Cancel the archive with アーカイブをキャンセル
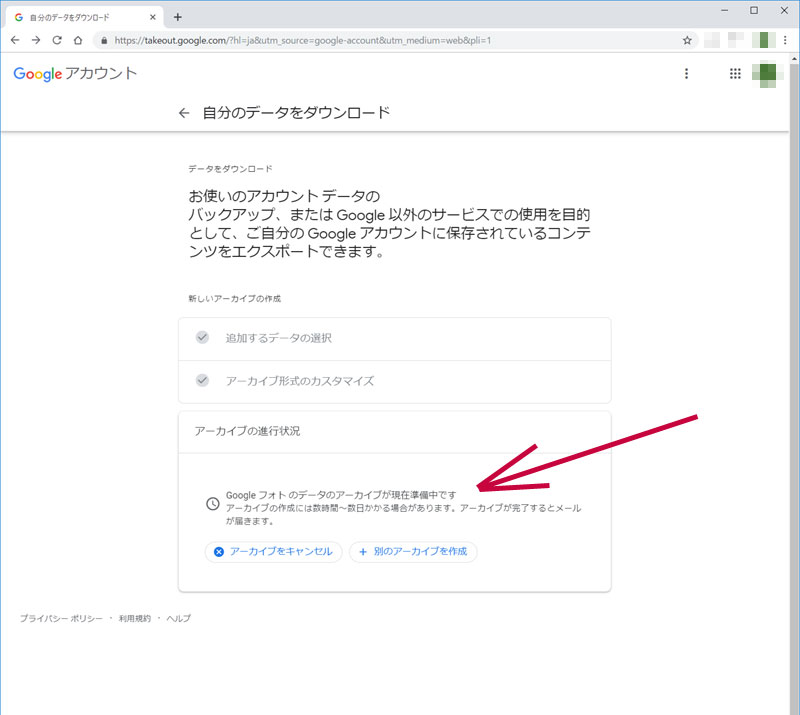This screenshot has height=715, width=800. (x=273, y=552)
